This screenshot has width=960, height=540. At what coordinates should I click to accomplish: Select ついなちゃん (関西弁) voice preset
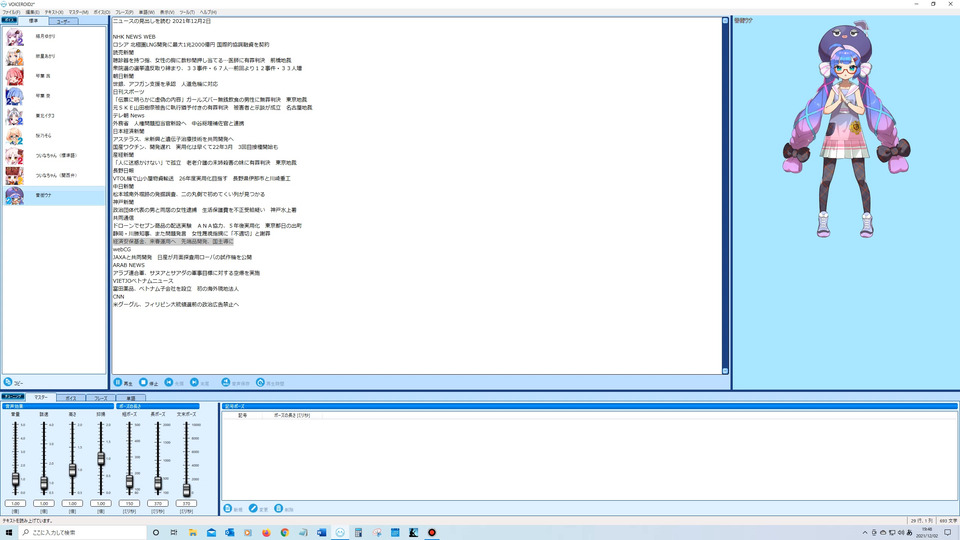pos(54,176)
